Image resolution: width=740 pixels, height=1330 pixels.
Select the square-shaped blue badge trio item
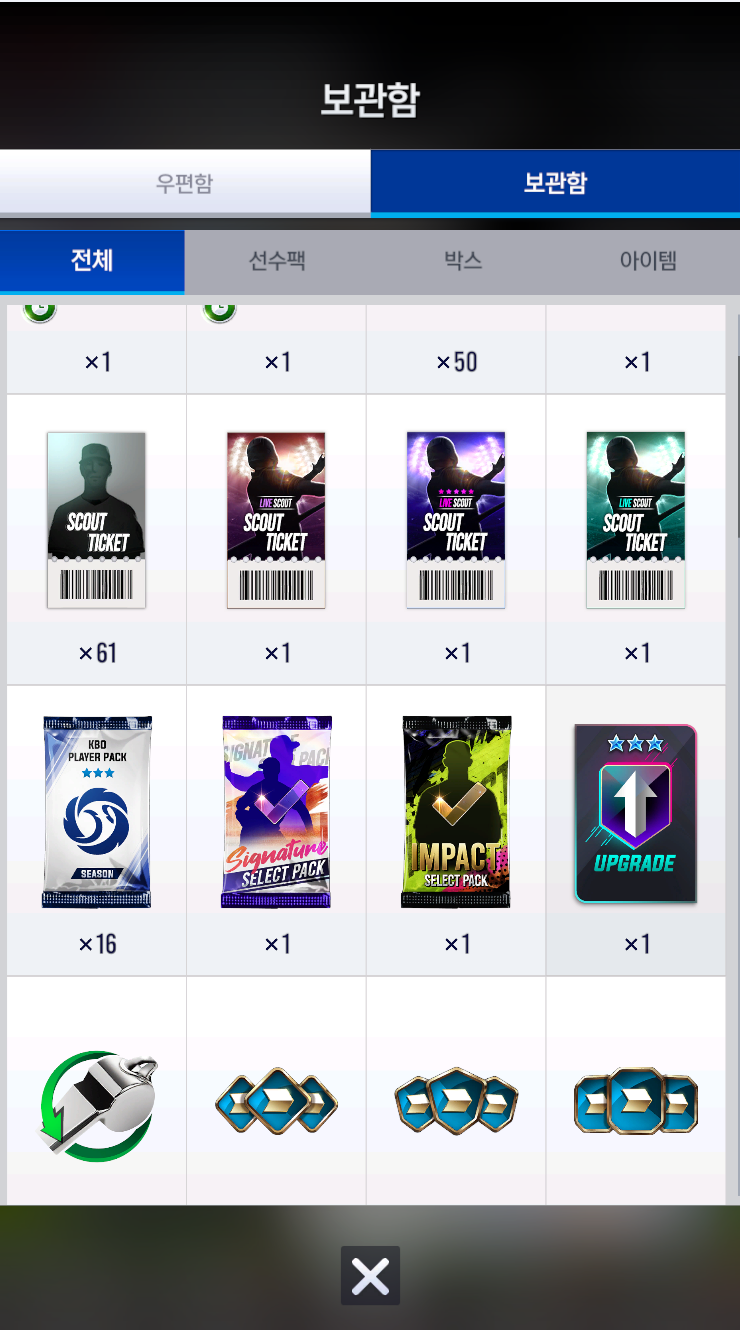636,1101
